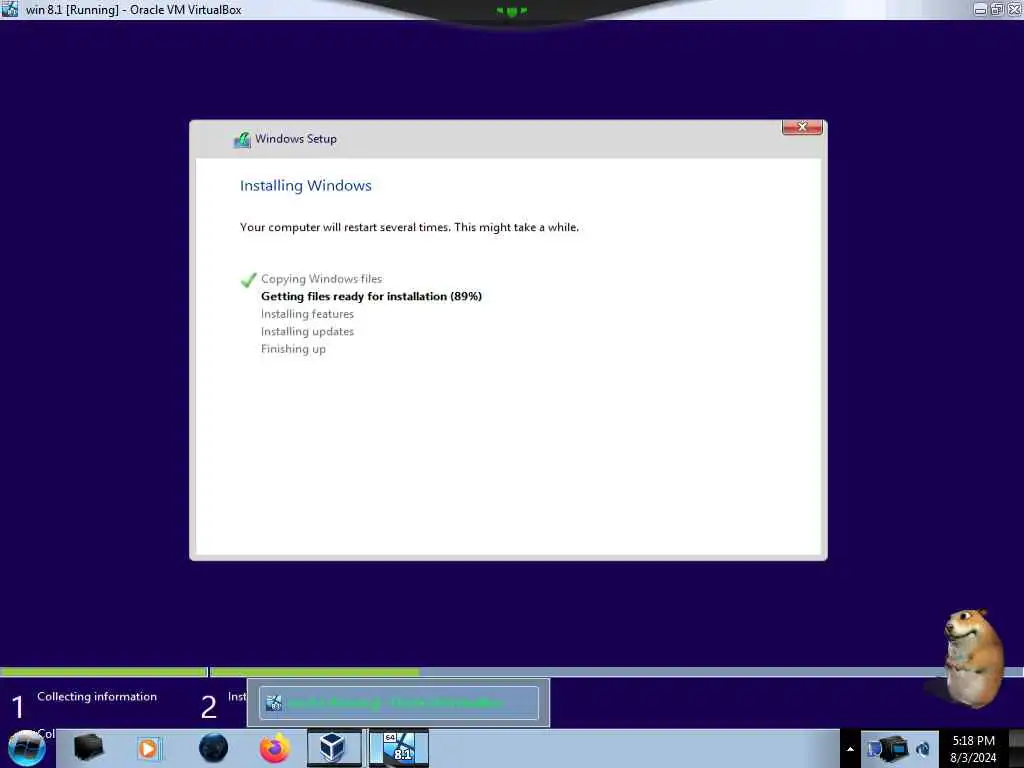This screenshot has width=1024, height=768.
Task: Click the Show desktop strip
Action: (x=1016, y=748)
